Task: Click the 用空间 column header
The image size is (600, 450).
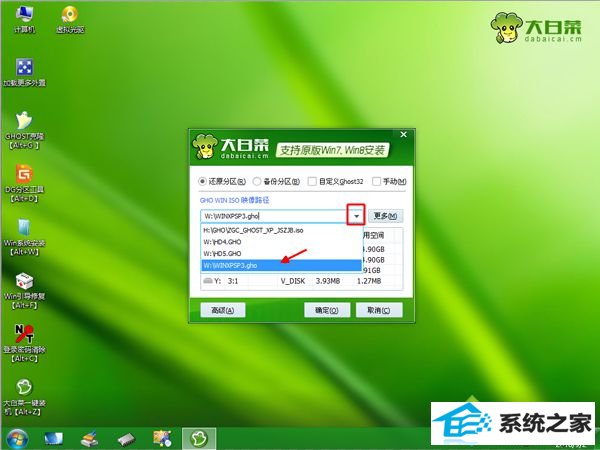Action: tap(373, 235)
